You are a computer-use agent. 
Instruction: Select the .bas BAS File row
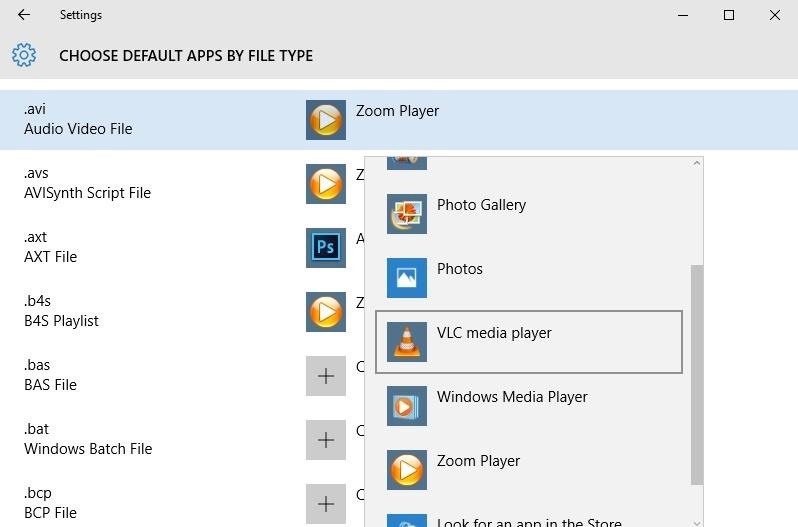(x=182, y=376)
